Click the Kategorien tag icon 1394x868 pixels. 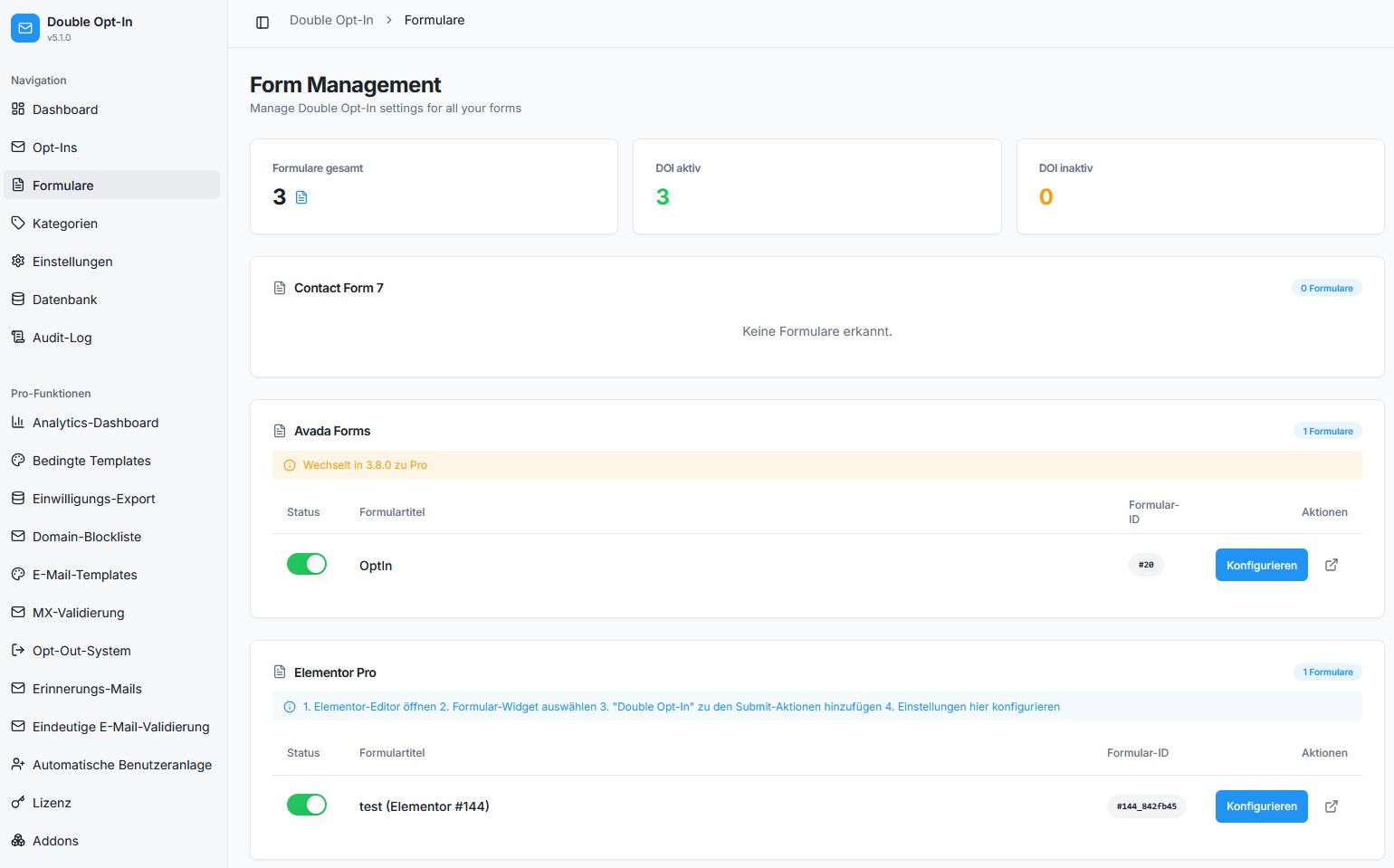(x=18, y=223)
